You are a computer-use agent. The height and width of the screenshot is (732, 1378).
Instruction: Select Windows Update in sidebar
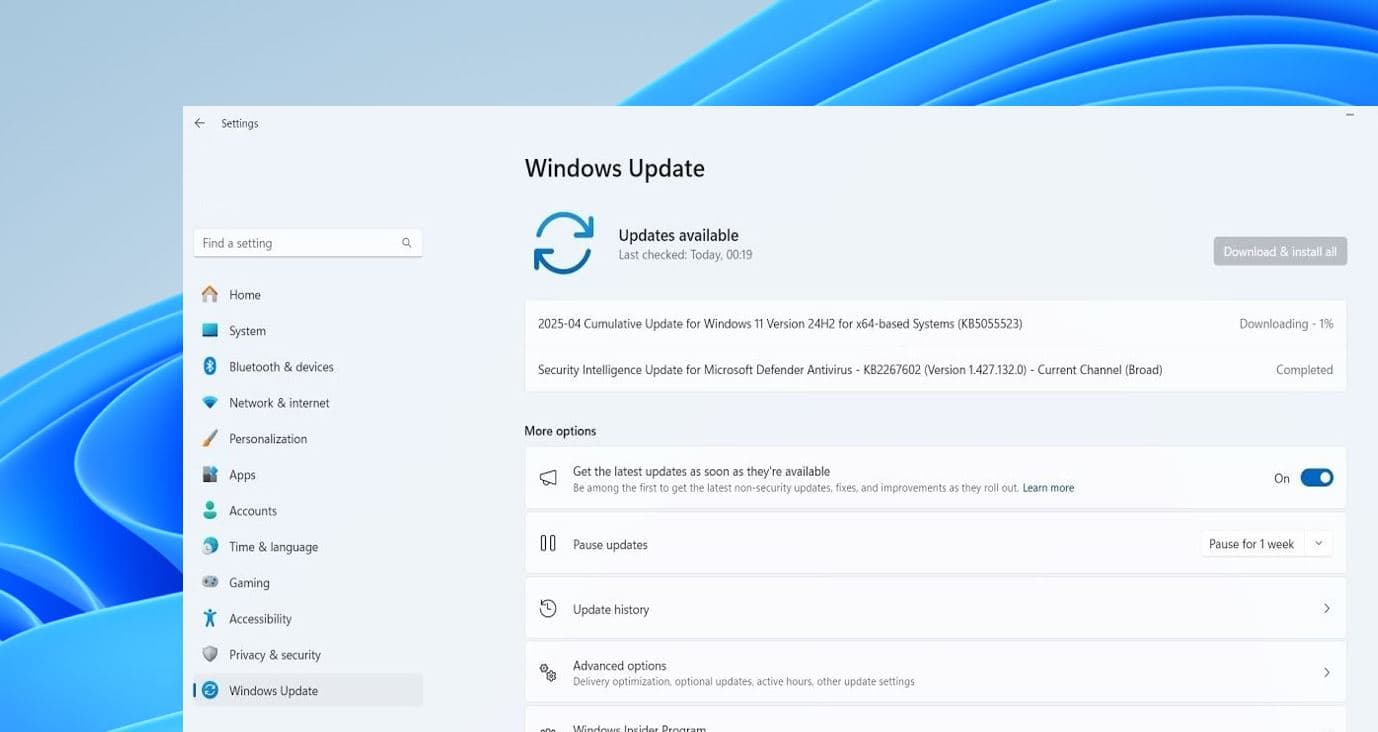[308, 691]
